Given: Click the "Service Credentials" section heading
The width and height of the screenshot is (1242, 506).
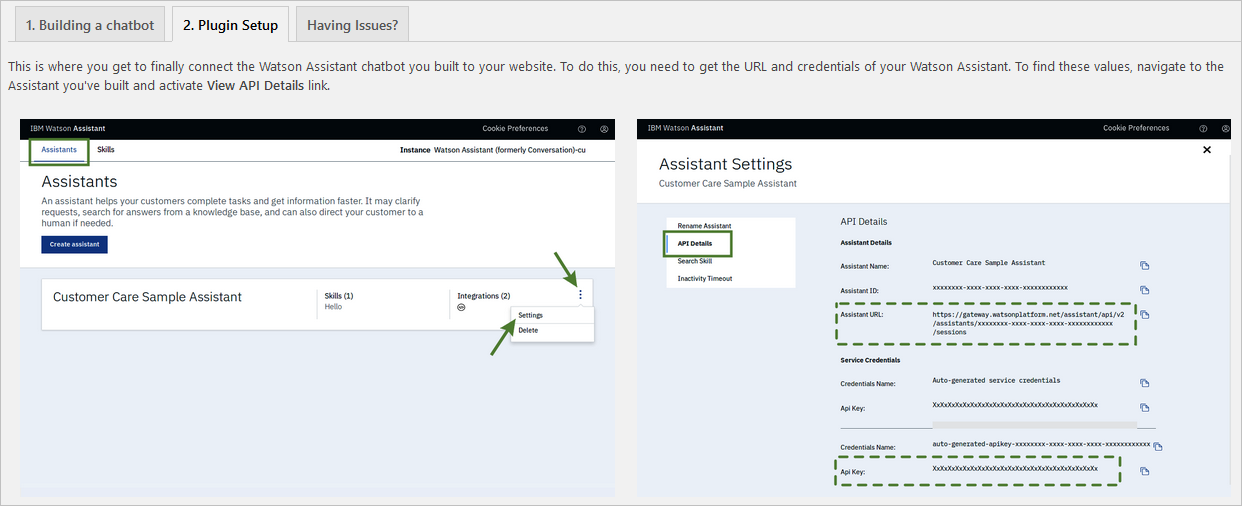Looking at the screenshot, I should (x=870, y=360).
